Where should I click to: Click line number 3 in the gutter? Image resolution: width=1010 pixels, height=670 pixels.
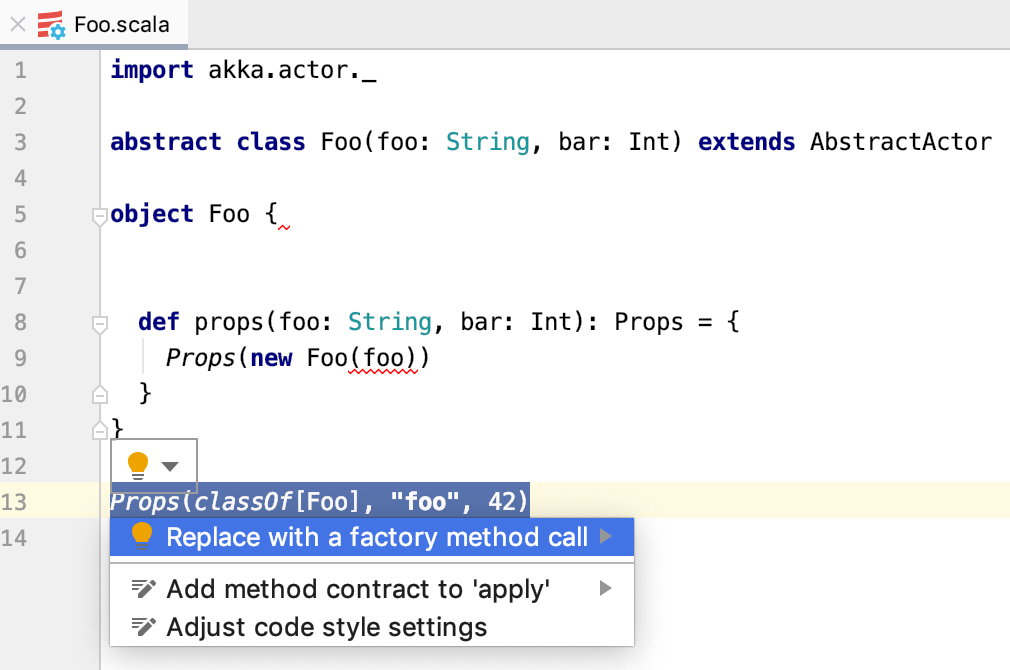point(21,142)
